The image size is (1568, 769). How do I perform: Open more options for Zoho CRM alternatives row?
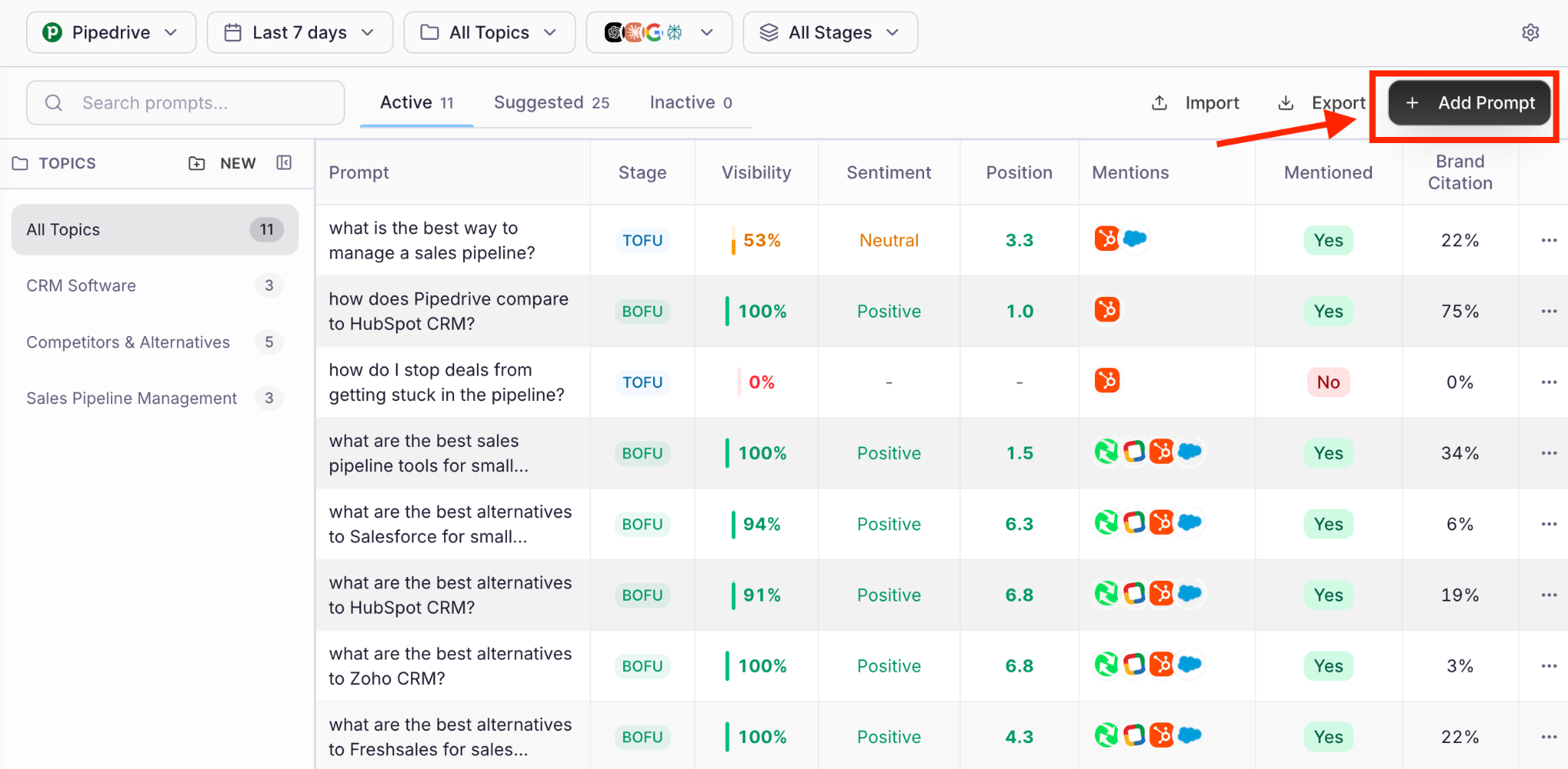coord(1549,666)
